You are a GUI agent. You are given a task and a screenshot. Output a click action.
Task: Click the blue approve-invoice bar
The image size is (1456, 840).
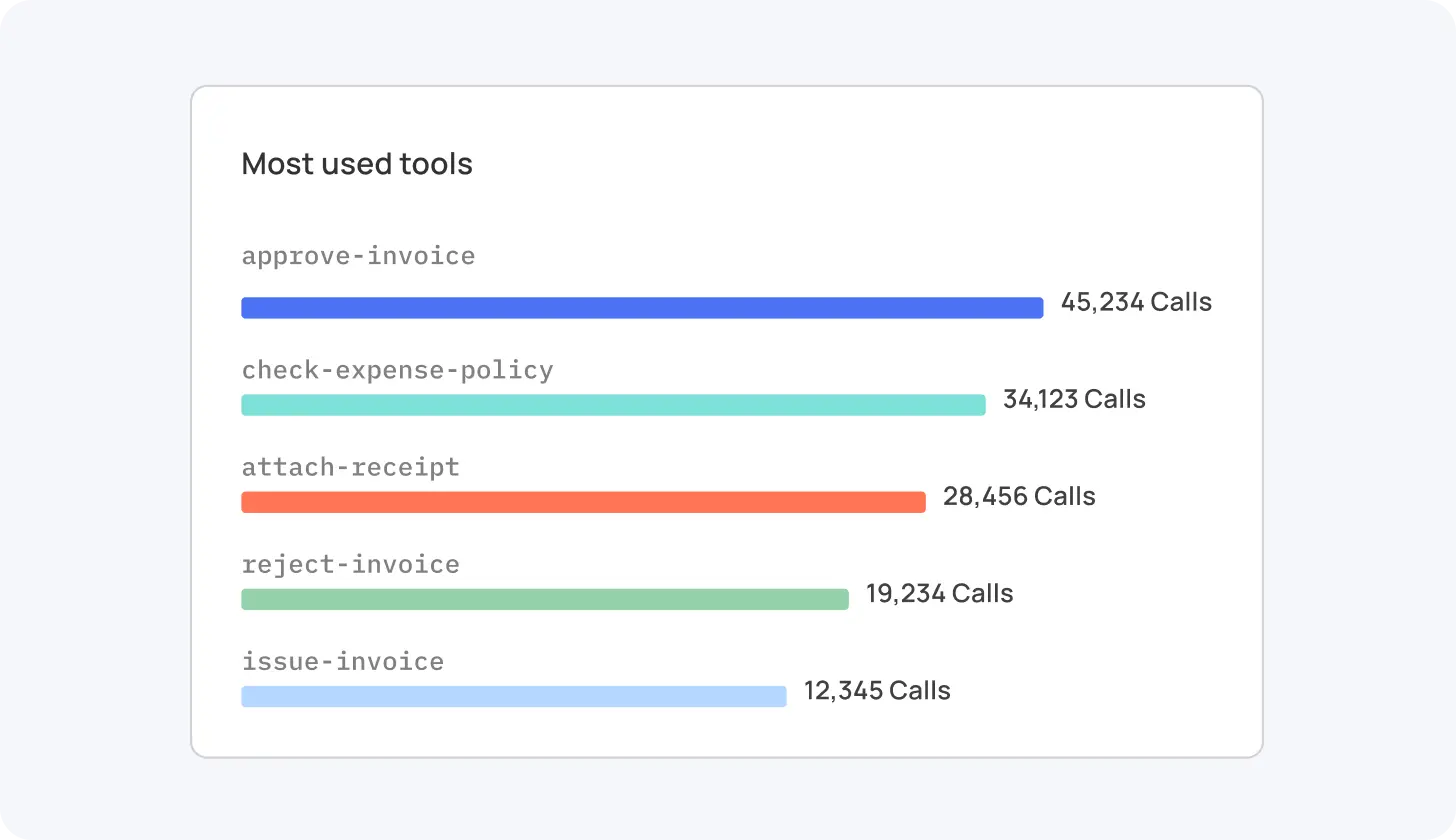coord(642,308)
